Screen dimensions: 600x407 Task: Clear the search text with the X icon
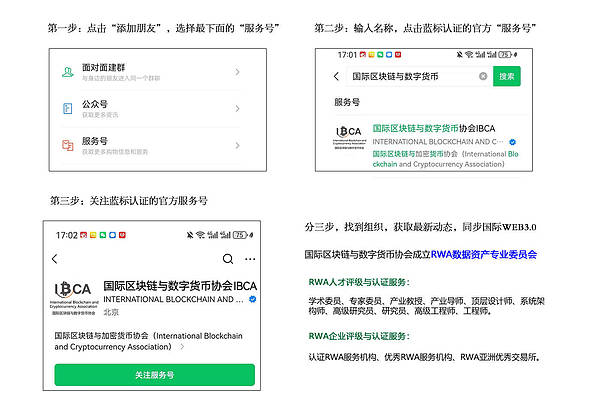coord(483,76)
